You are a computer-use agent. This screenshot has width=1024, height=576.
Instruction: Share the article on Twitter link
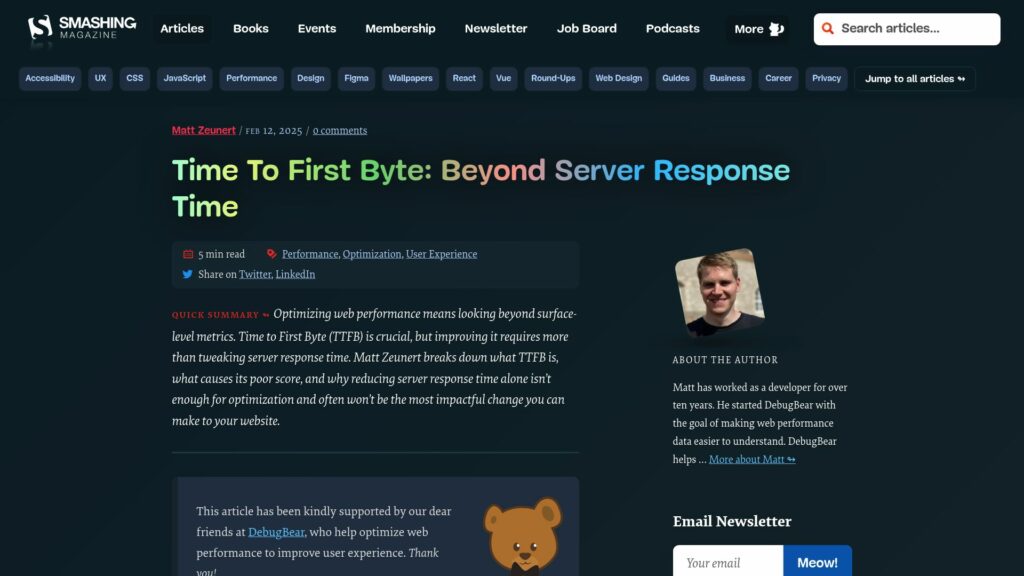255,274
